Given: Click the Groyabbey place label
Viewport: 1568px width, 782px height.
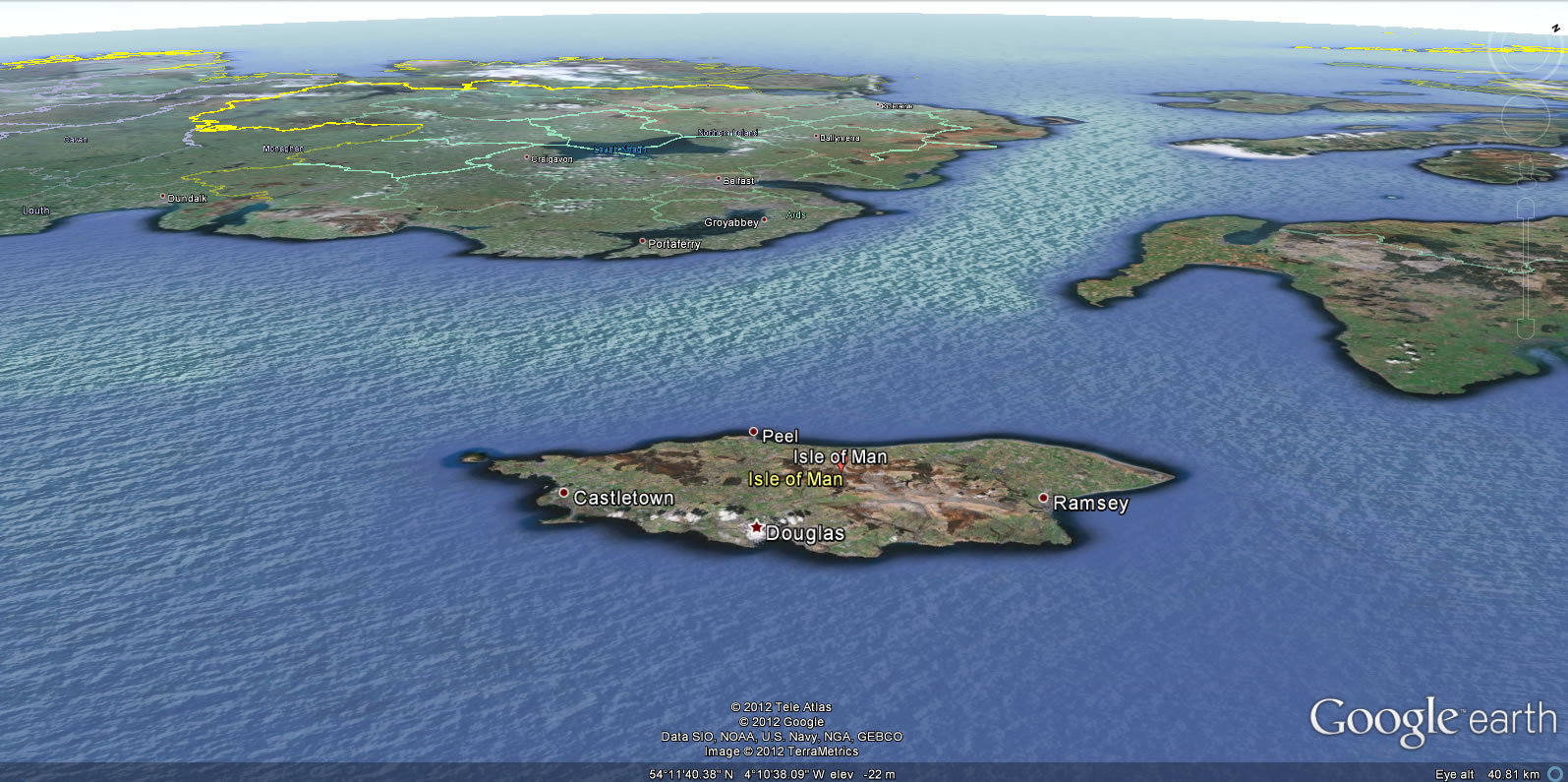Looking at the screenshot, I should pyautogui.click(x=730, y=223).
